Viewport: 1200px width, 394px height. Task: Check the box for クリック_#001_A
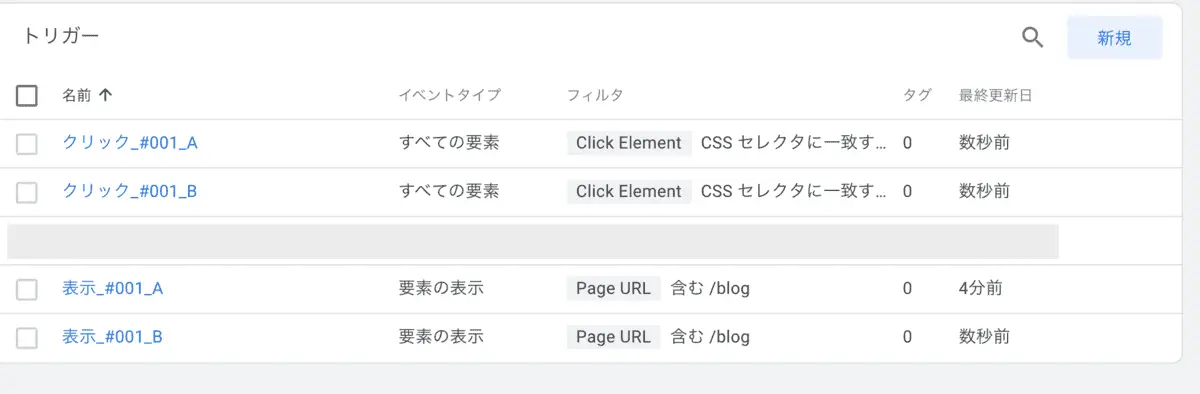coord(27,143)
